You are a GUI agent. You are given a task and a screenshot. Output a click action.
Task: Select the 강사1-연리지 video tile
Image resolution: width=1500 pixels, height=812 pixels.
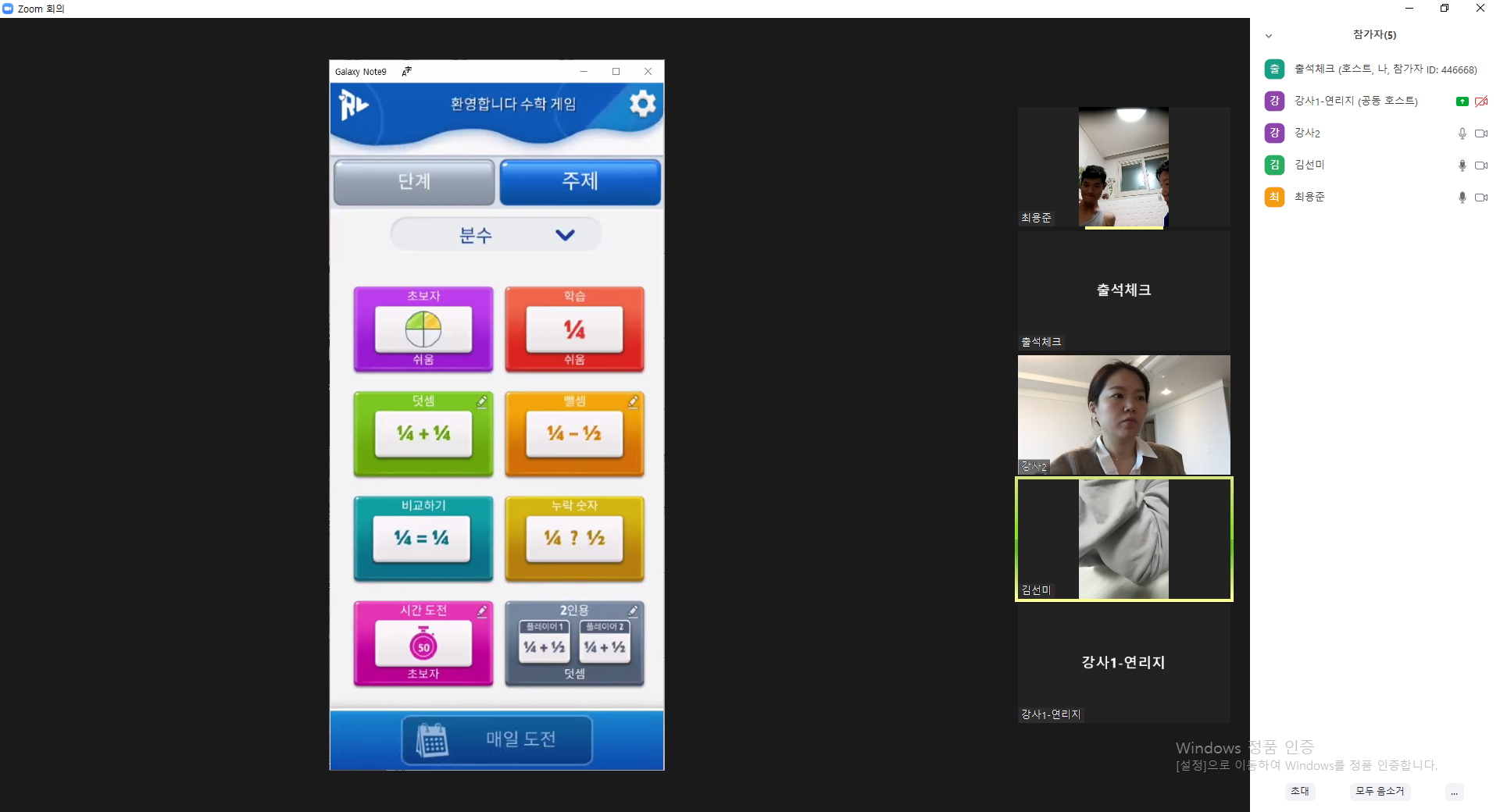point(1123,663)
